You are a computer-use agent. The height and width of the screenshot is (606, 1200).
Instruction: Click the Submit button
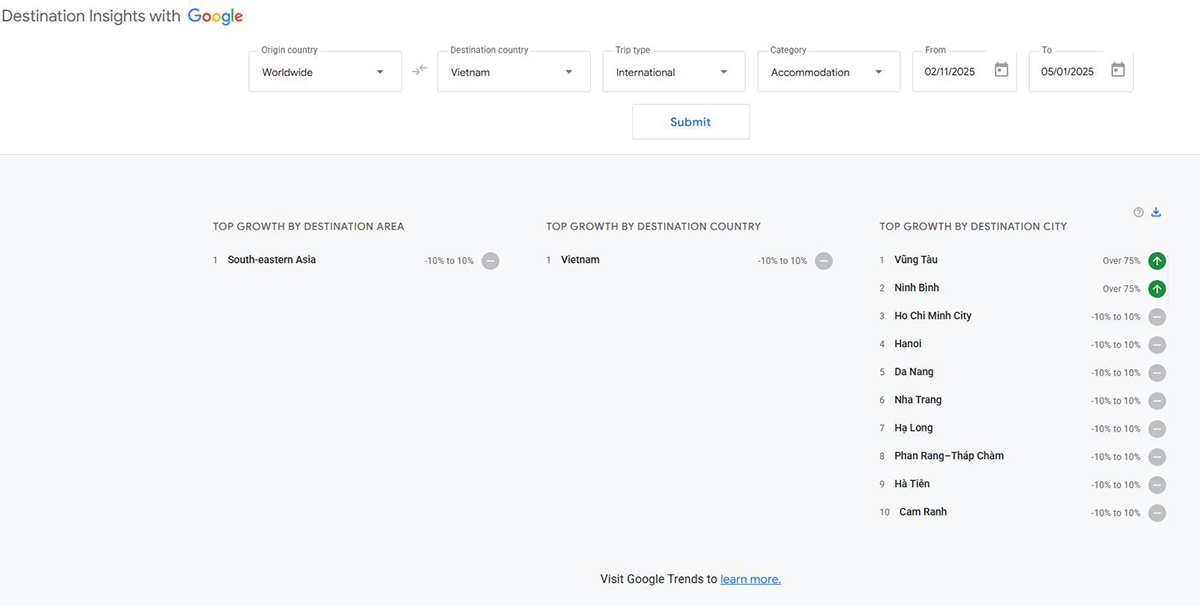click(x=691, y=122)
